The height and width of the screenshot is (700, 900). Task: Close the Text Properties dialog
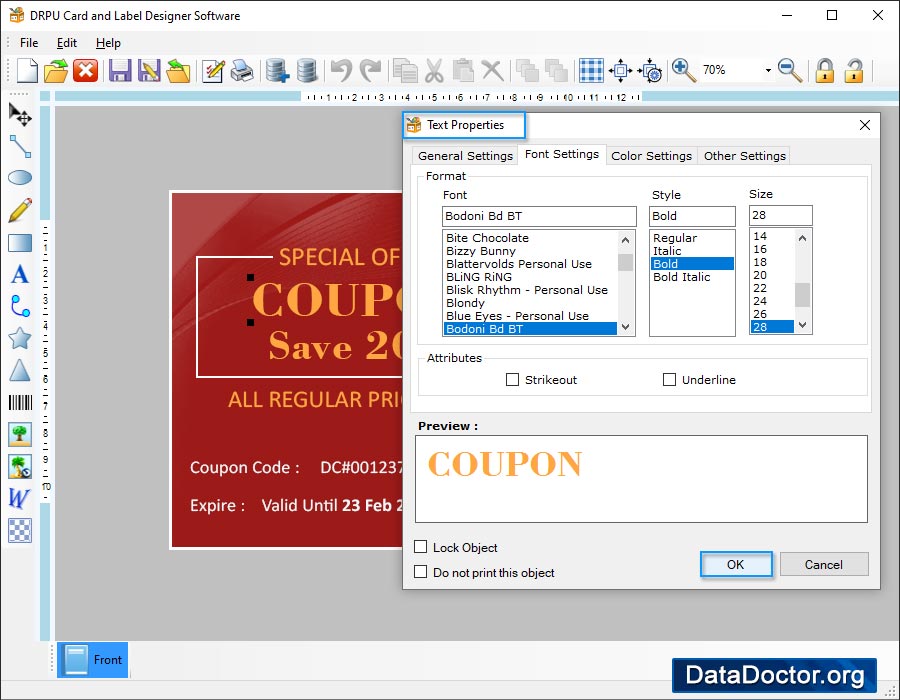click(865, 125)
